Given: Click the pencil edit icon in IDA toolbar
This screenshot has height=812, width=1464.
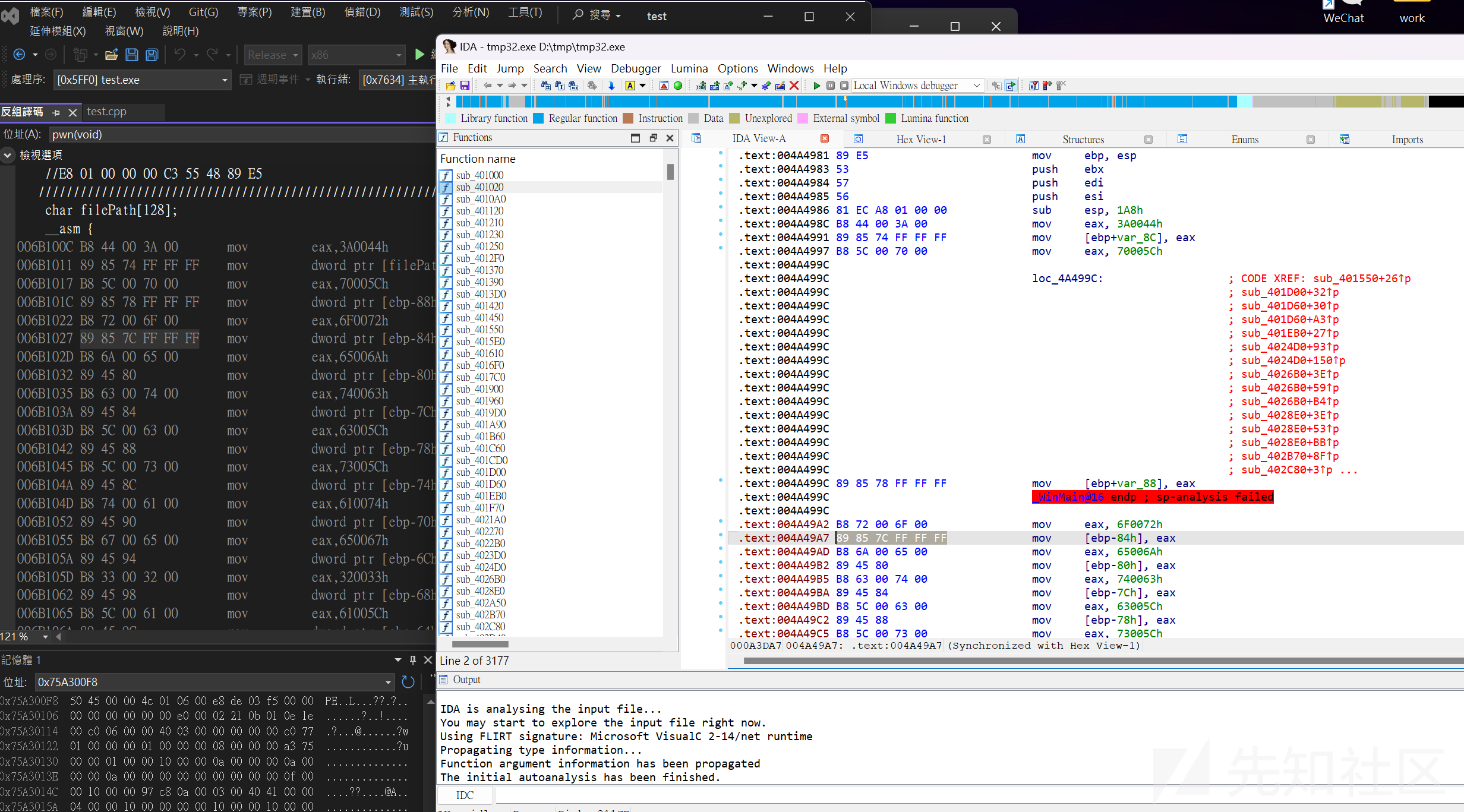Looking at the screenshot, I should [780, 86].
